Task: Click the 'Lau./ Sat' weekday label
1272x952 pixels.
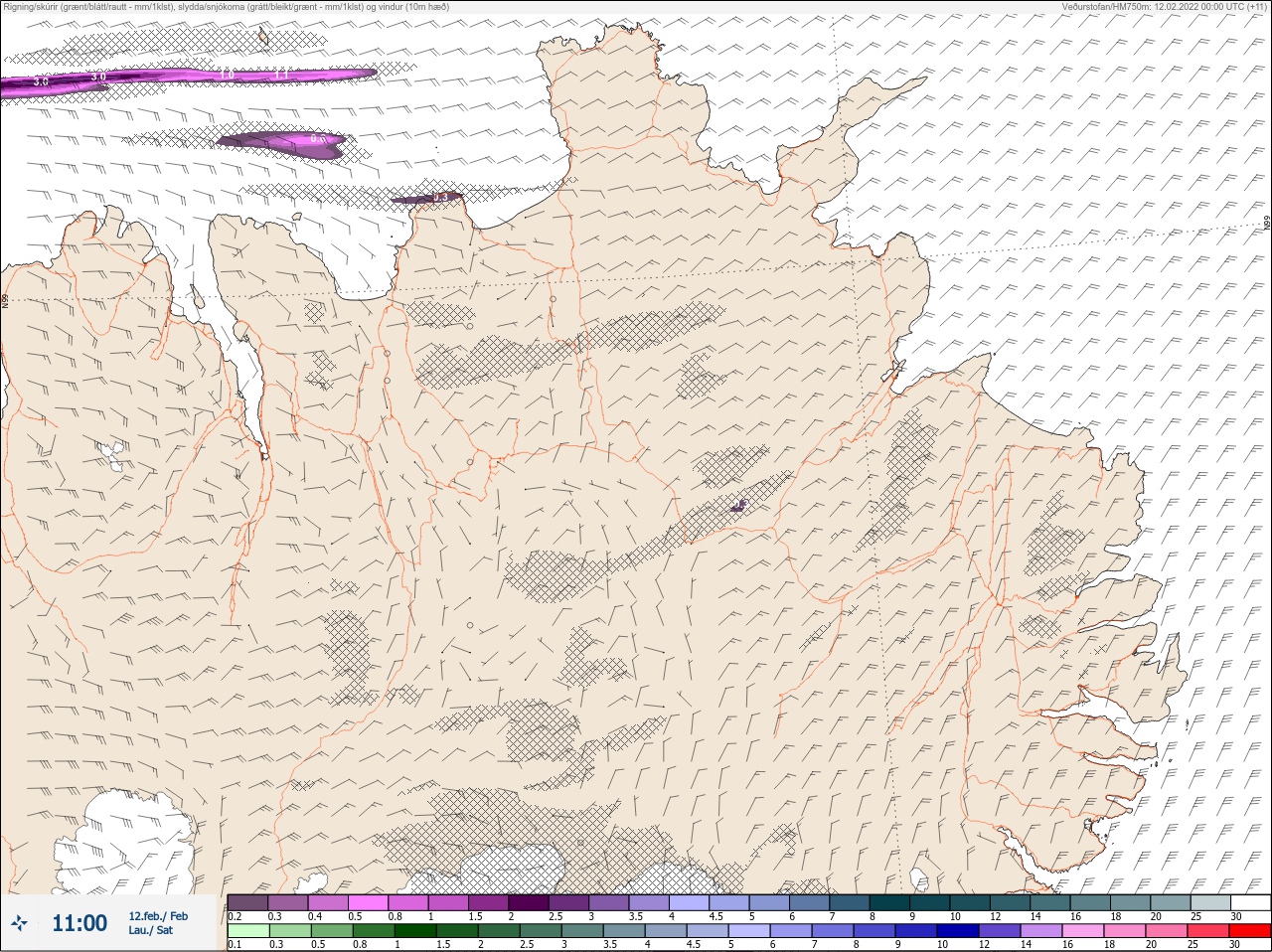Action: (150, 931)
